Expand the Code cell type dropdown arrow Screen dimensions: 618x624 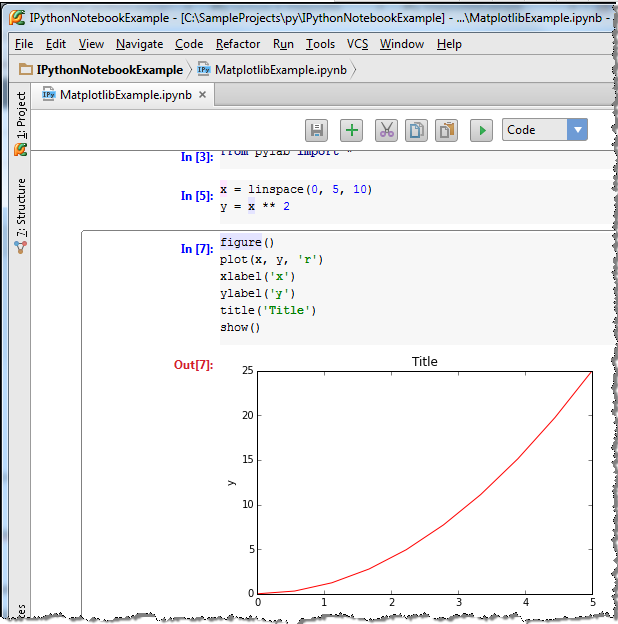(x=577, y=130)
